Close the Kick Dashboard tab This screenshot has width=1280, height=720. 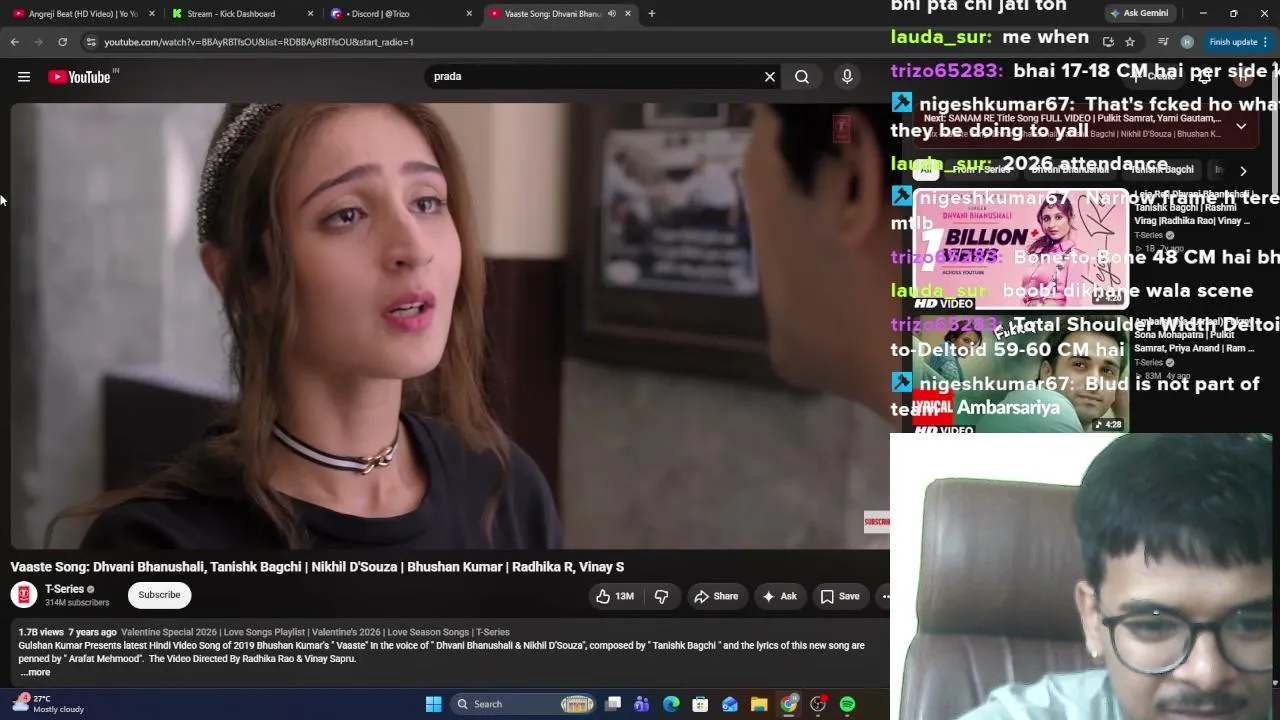310,14
